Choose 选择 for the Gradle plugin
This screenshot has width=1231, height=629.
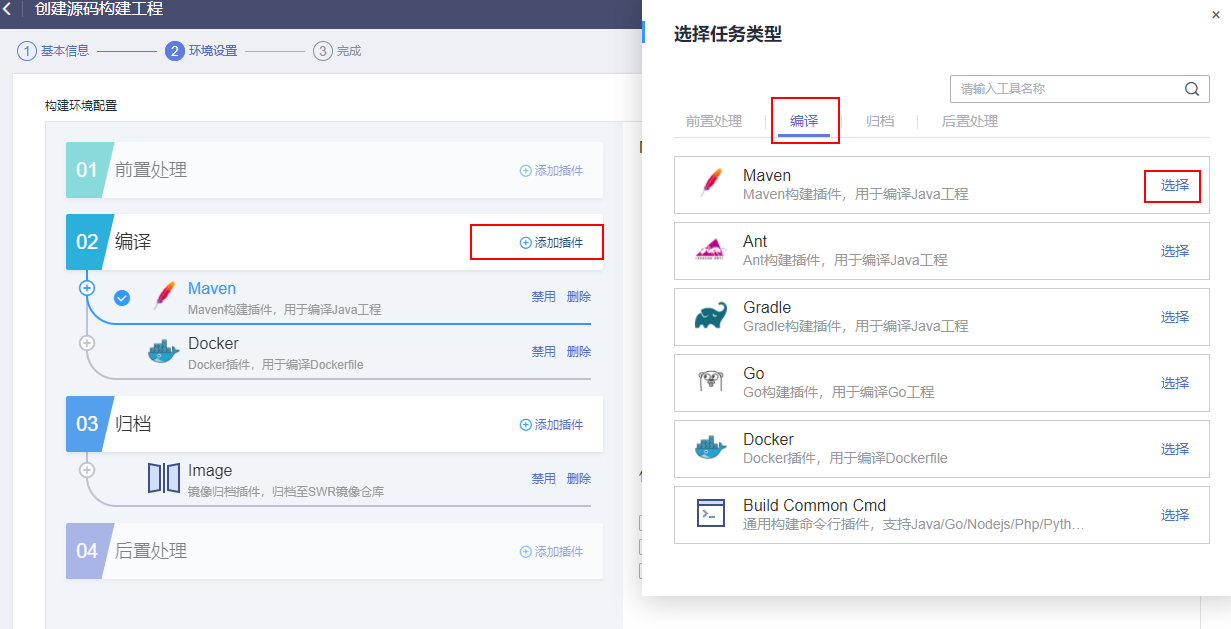pos(1175,317)
